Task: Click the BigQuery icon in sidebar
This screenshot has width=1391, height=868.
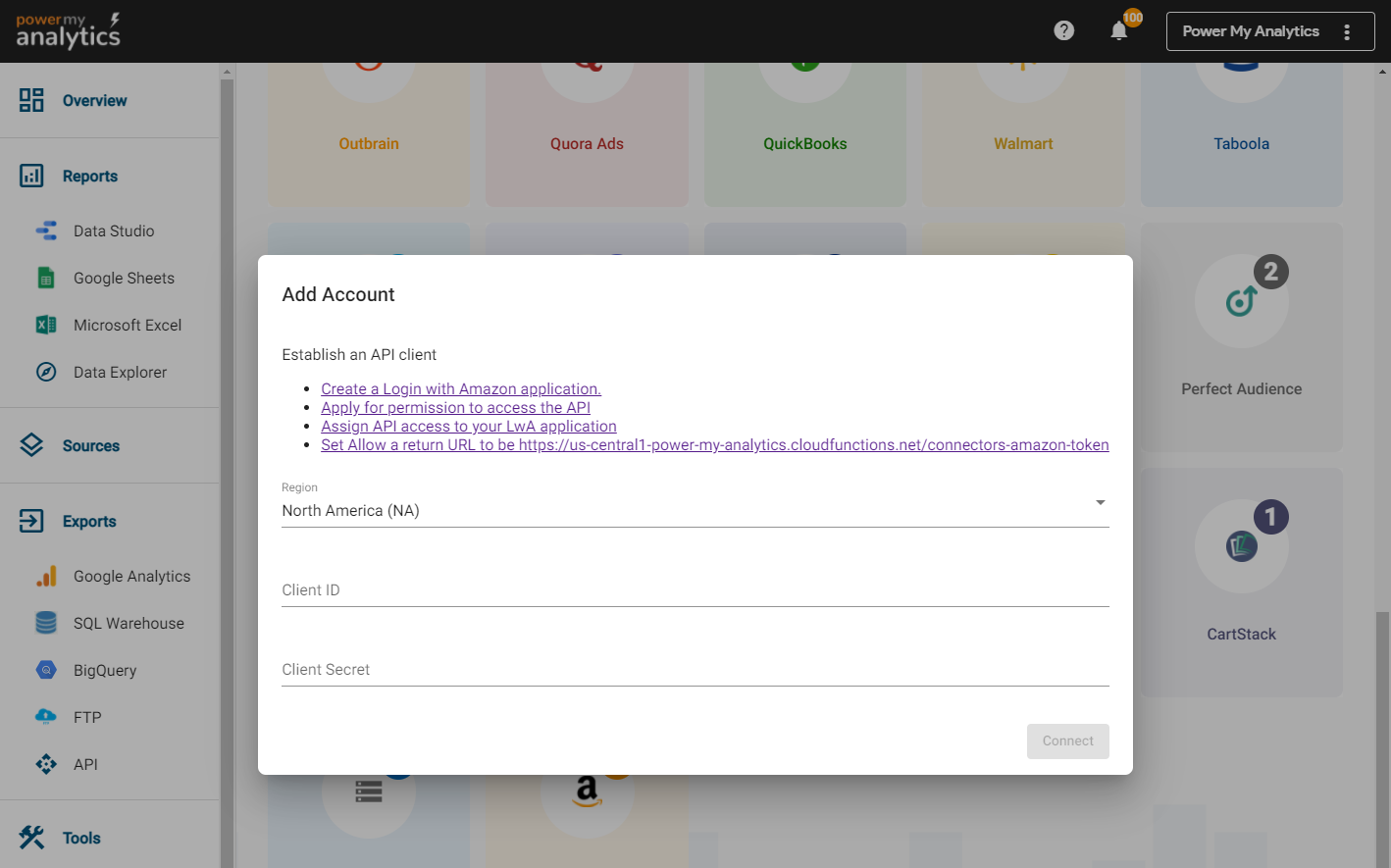Action: point(46,671)
